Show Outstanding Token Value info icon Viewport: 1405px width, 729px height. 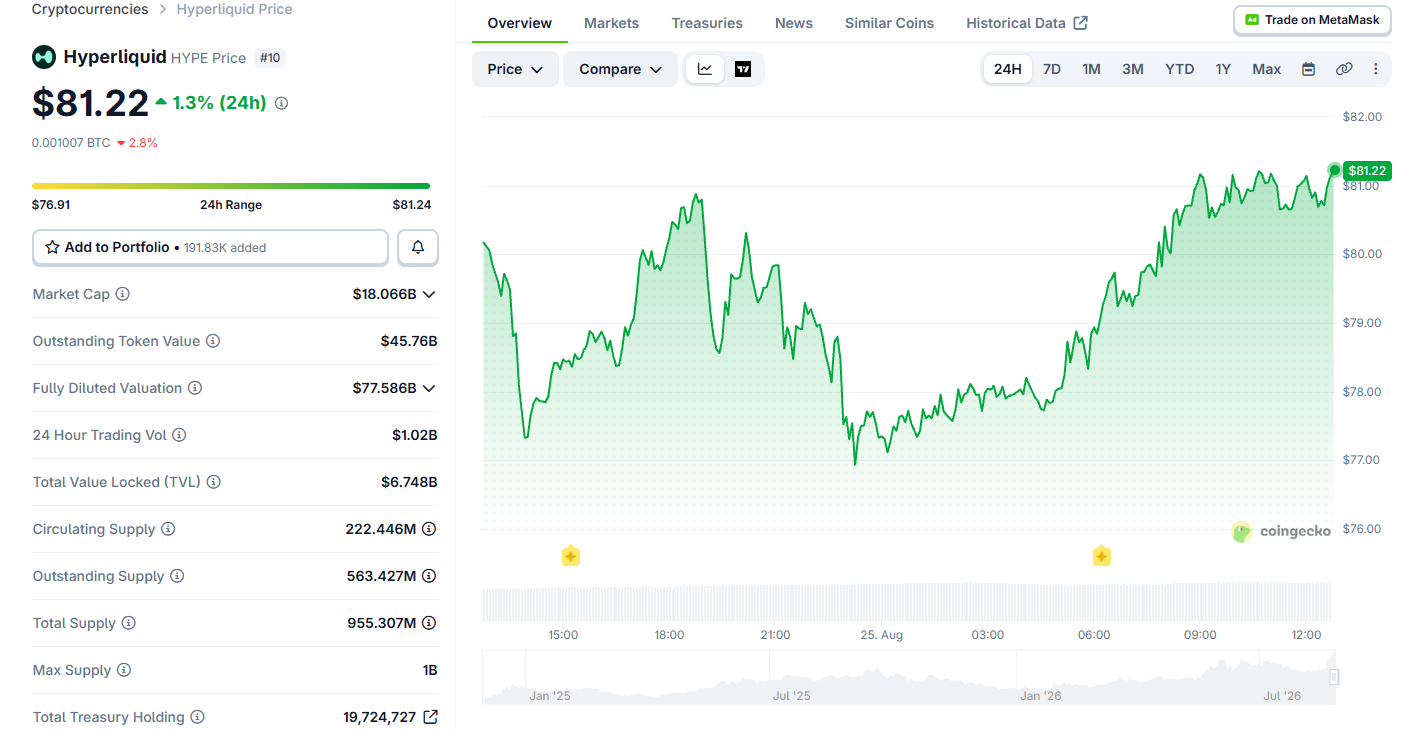click(x=213, y=341)
